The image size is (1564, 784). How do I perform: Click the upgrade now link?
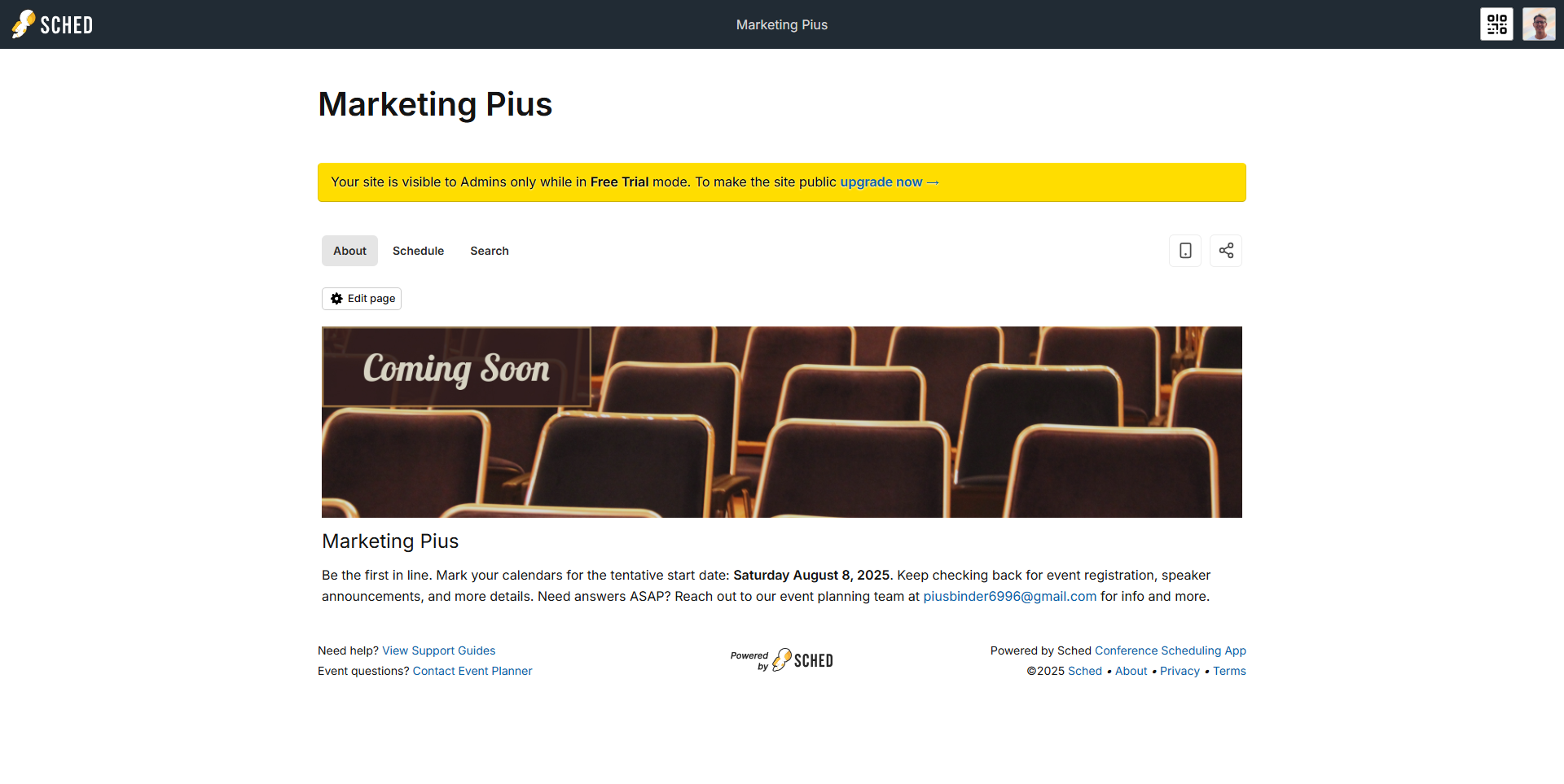point(889,182)
